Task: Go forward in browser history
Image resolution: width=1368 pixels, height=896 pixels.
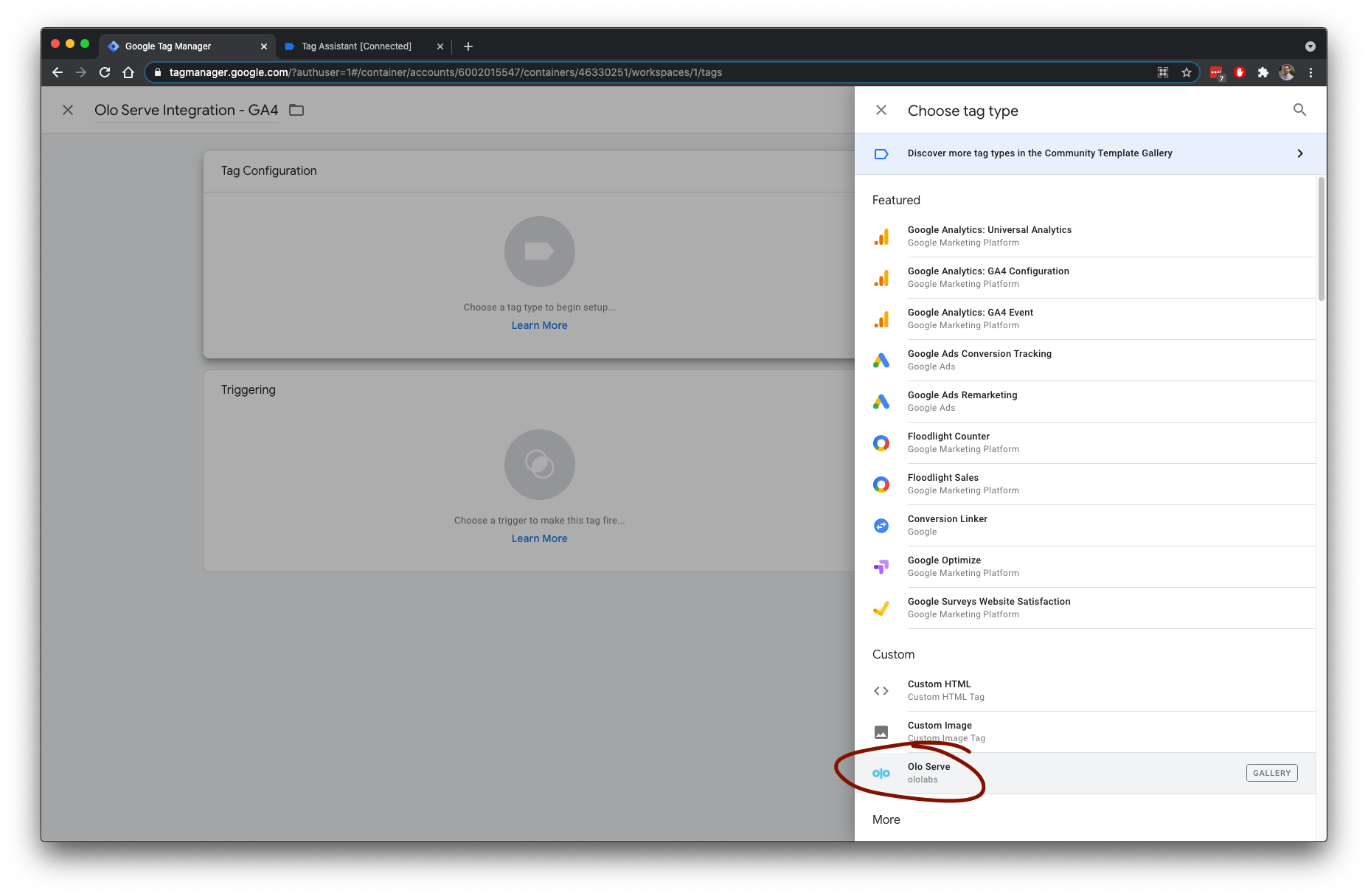Action: click(x=81, y=72)
